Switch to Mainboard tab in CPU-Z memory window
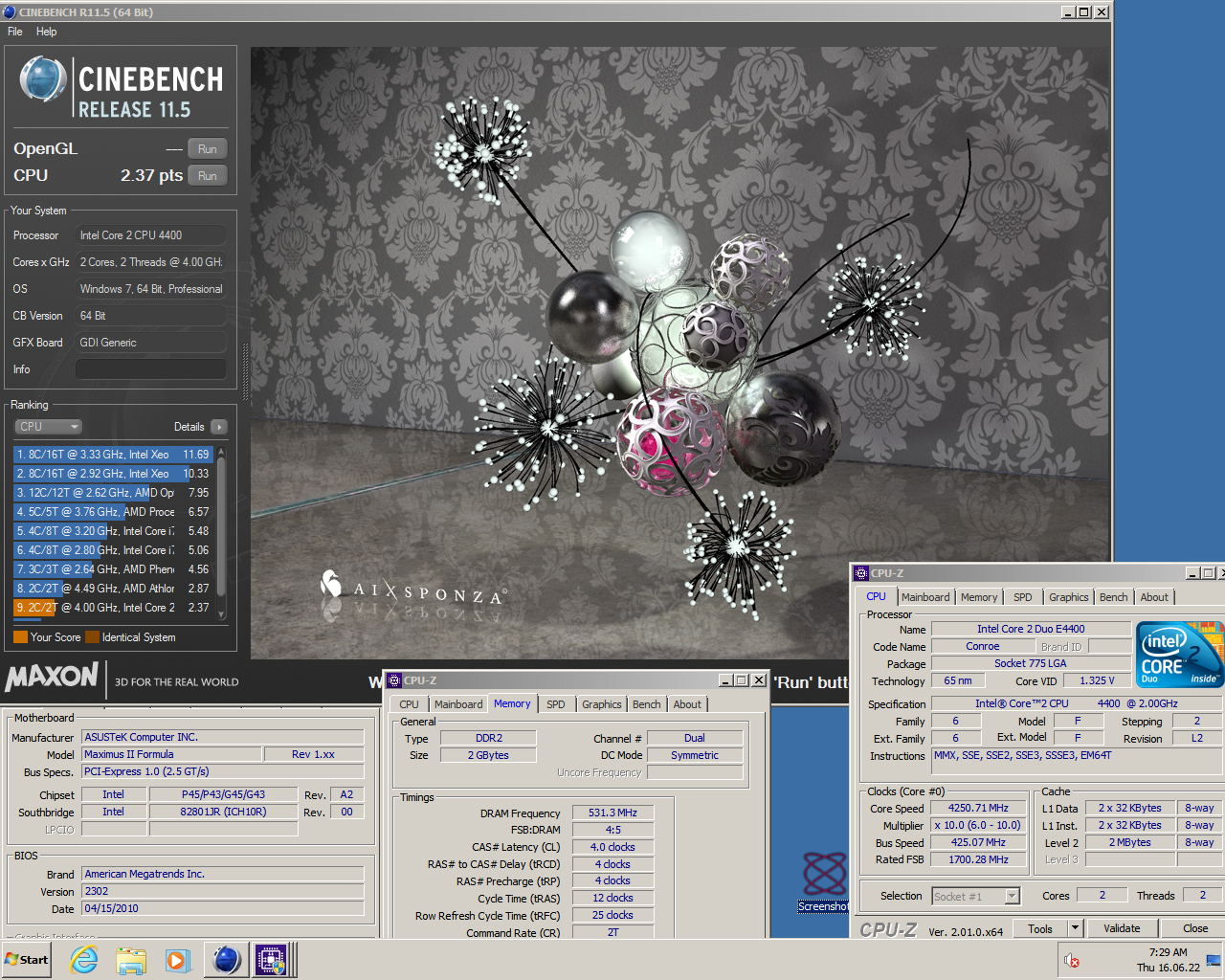1225x980 pixels. coord(458,704)
